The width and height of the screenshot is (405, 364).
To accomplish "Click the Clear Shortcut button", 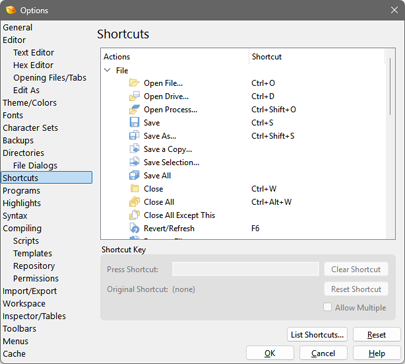I will [x=356, y=269].
